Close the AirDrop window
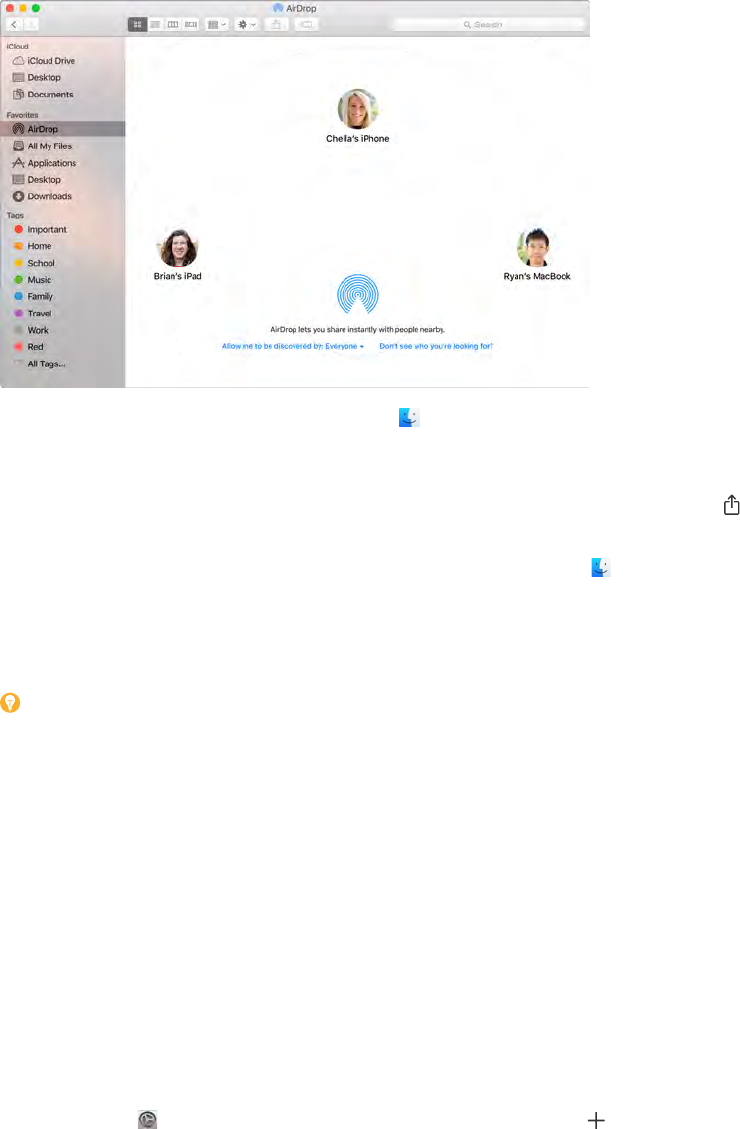 10,8
